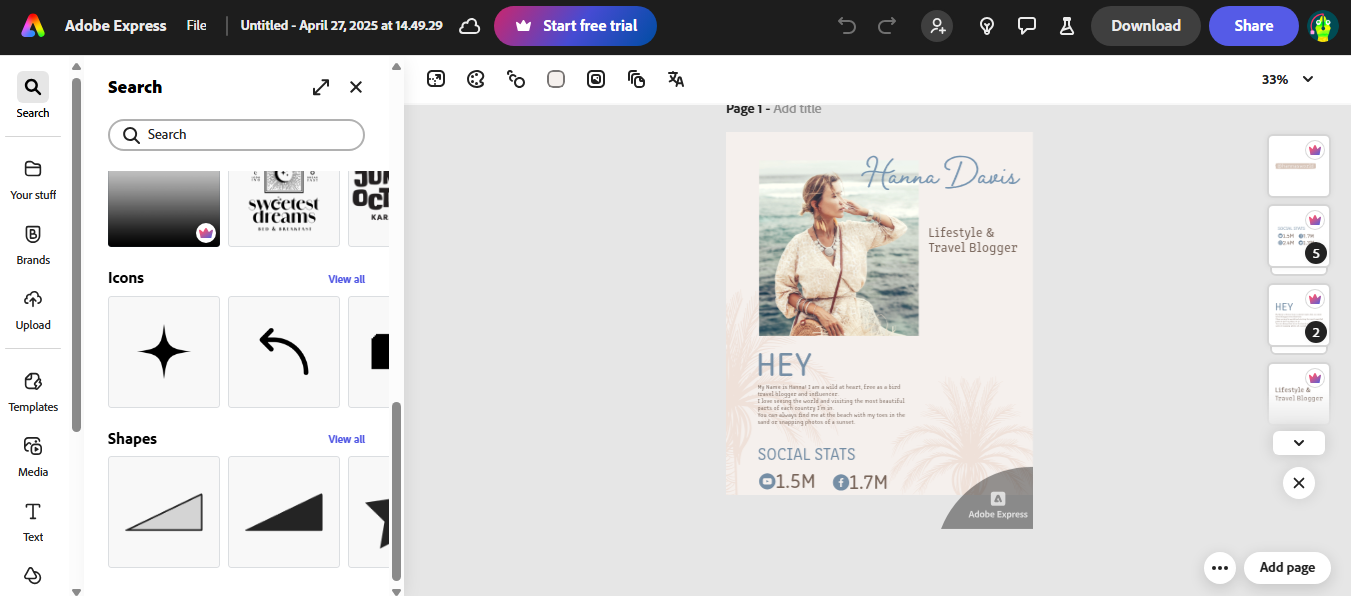Open the three-dots more options button
The width and height of the screenshot is (1351, 596).
(x=1219, y=567)
